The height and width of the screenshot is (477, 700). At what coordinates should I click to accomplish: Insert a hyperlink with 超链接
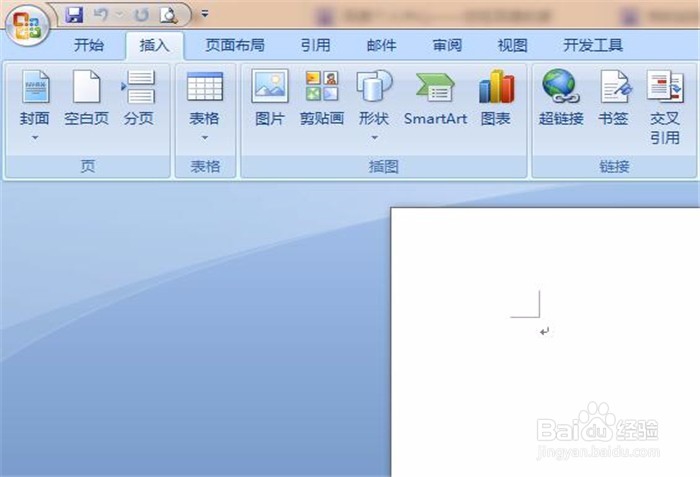[561, 97]
